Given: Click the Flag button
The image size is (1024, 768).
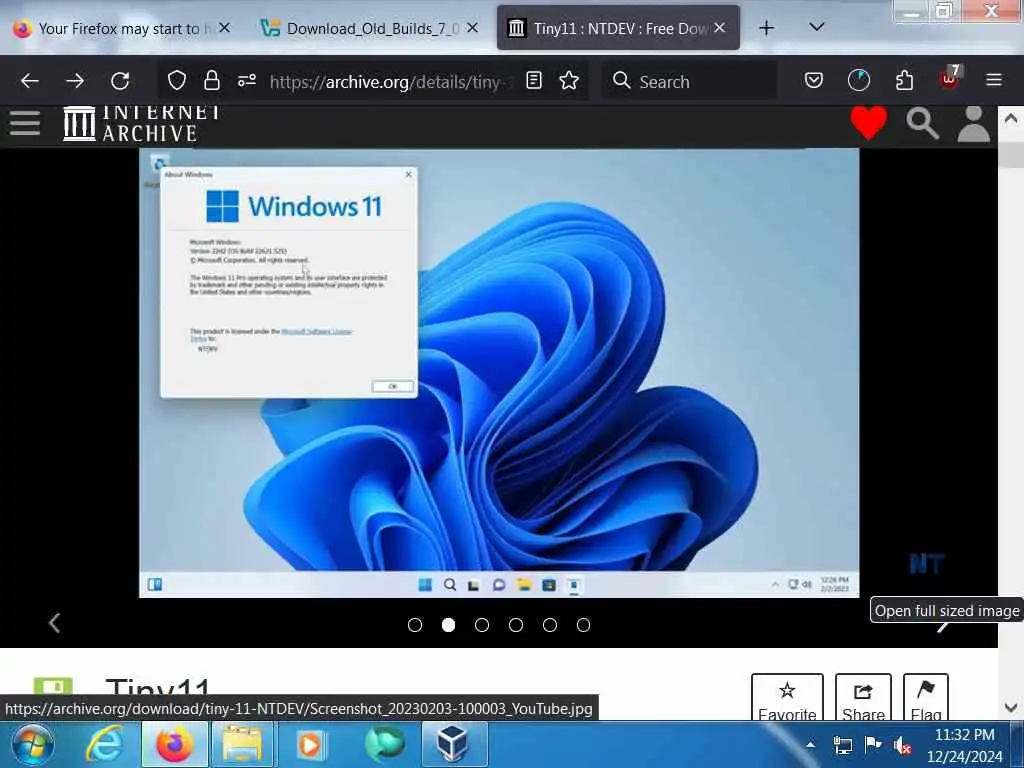Looking at the screenshot, I should coord(925,697).
